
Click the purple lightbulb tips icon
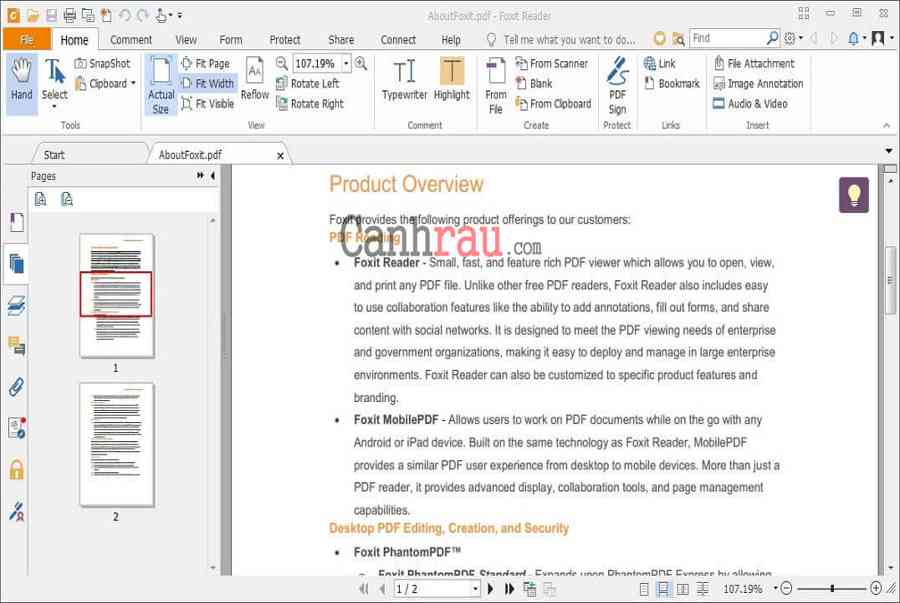coord(854,195)
